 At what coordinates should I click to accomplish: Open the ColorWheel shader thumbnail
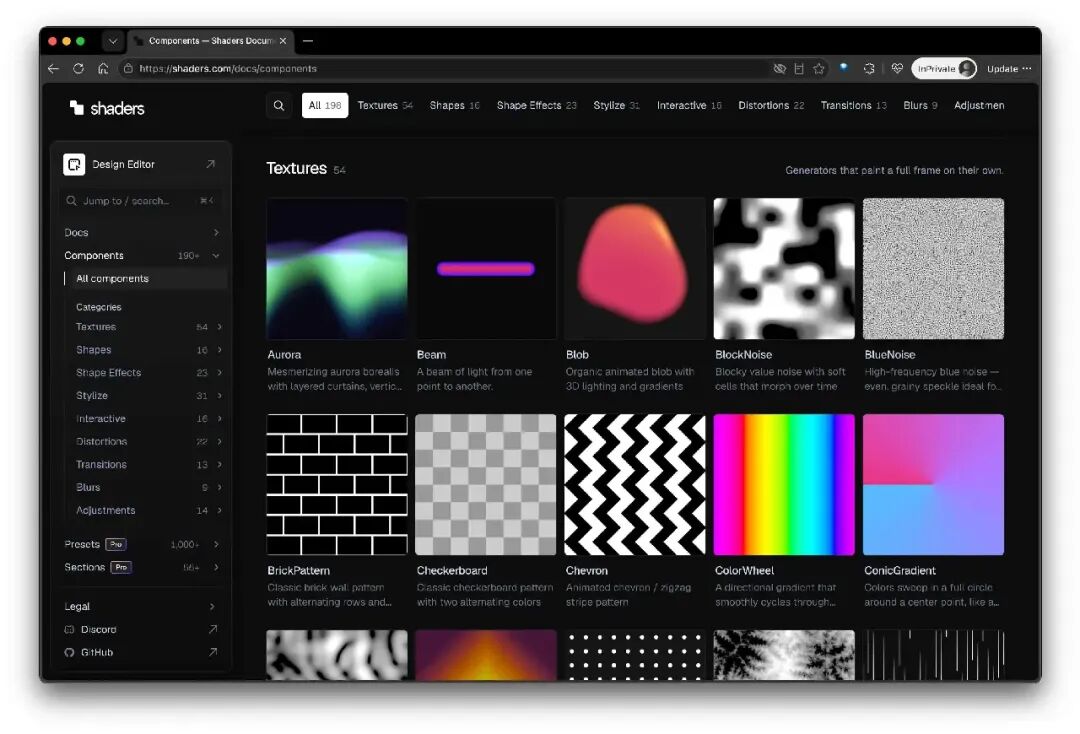[x=784, y=485]
